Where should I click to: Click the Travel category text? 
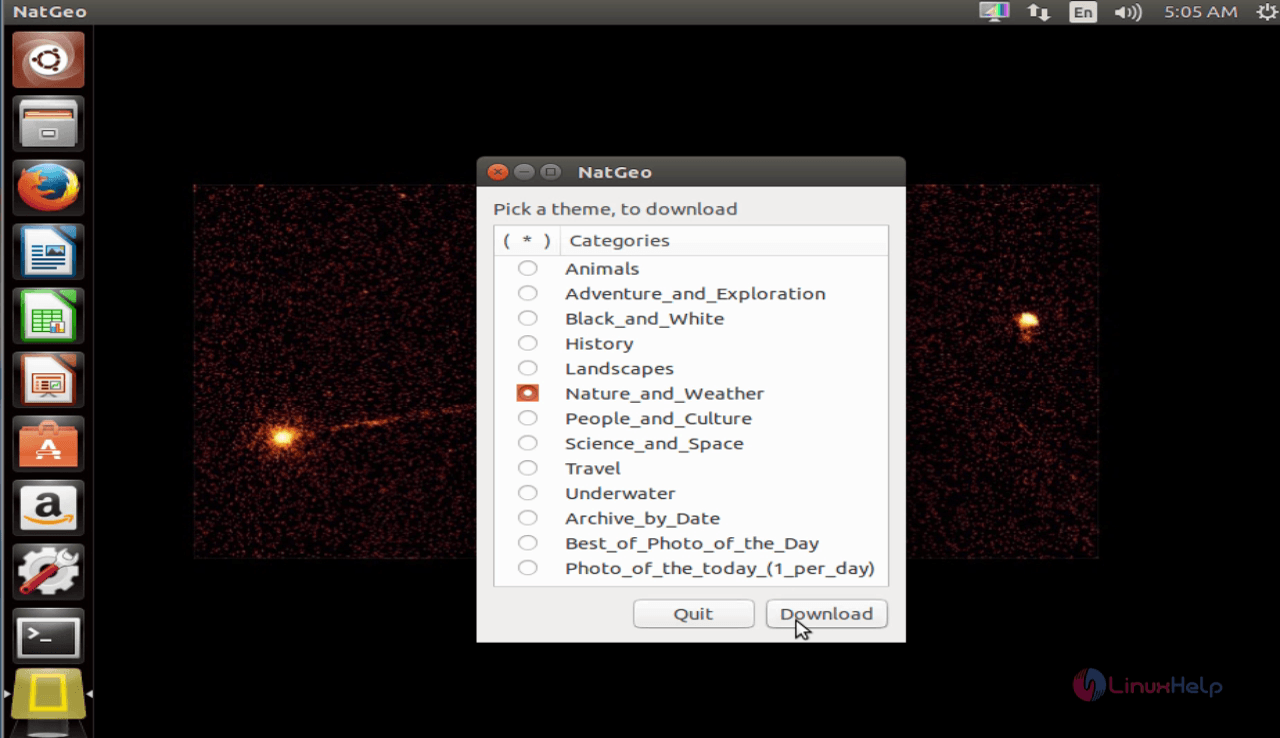pos(593,468)
